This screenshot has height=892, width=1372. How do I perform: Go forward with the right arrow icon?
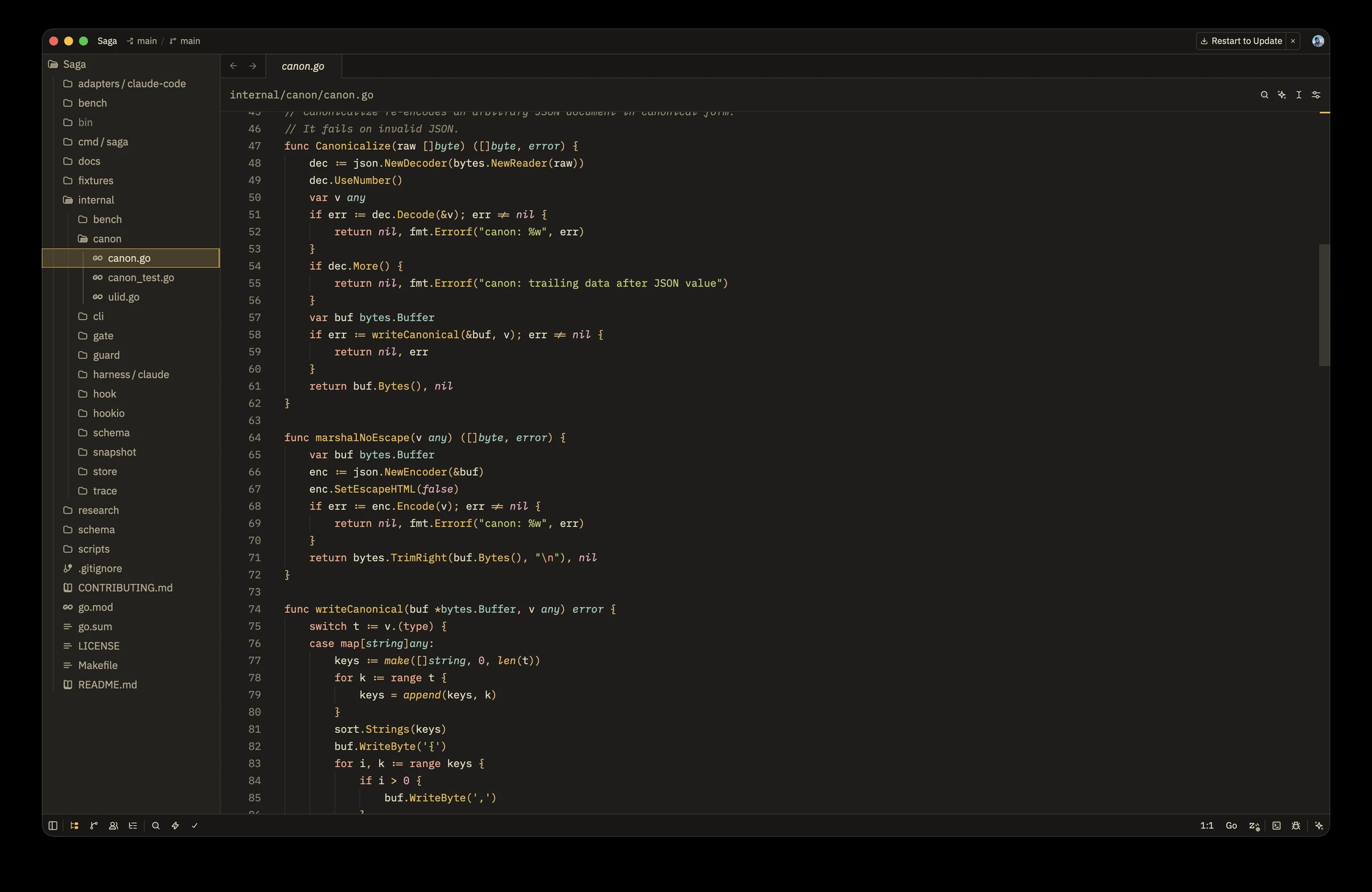tap(253, 66)
